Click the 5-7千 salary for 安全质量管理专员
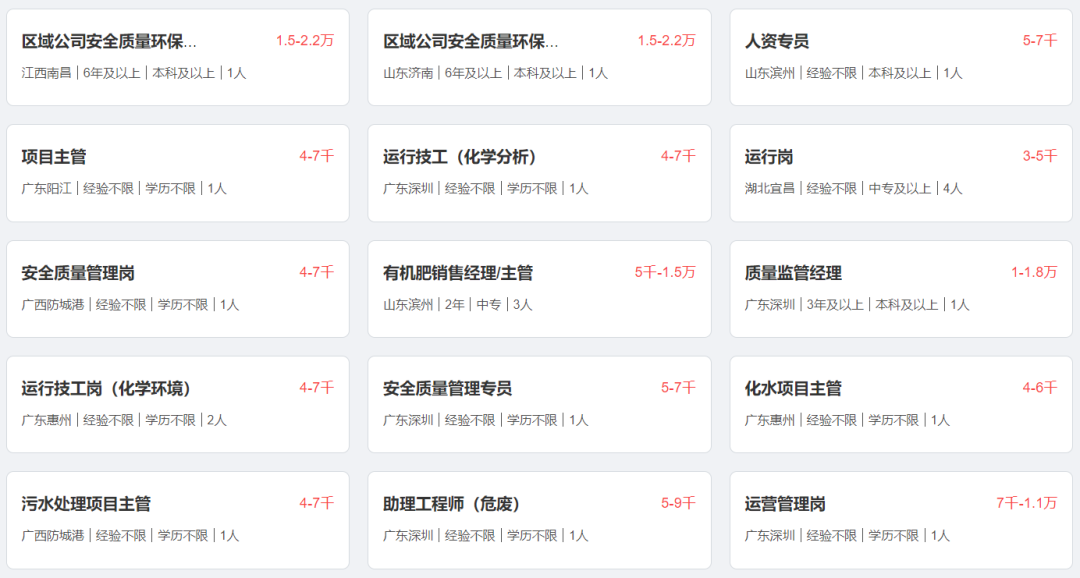Screen dimensions: 1080x578 [678, 388]
